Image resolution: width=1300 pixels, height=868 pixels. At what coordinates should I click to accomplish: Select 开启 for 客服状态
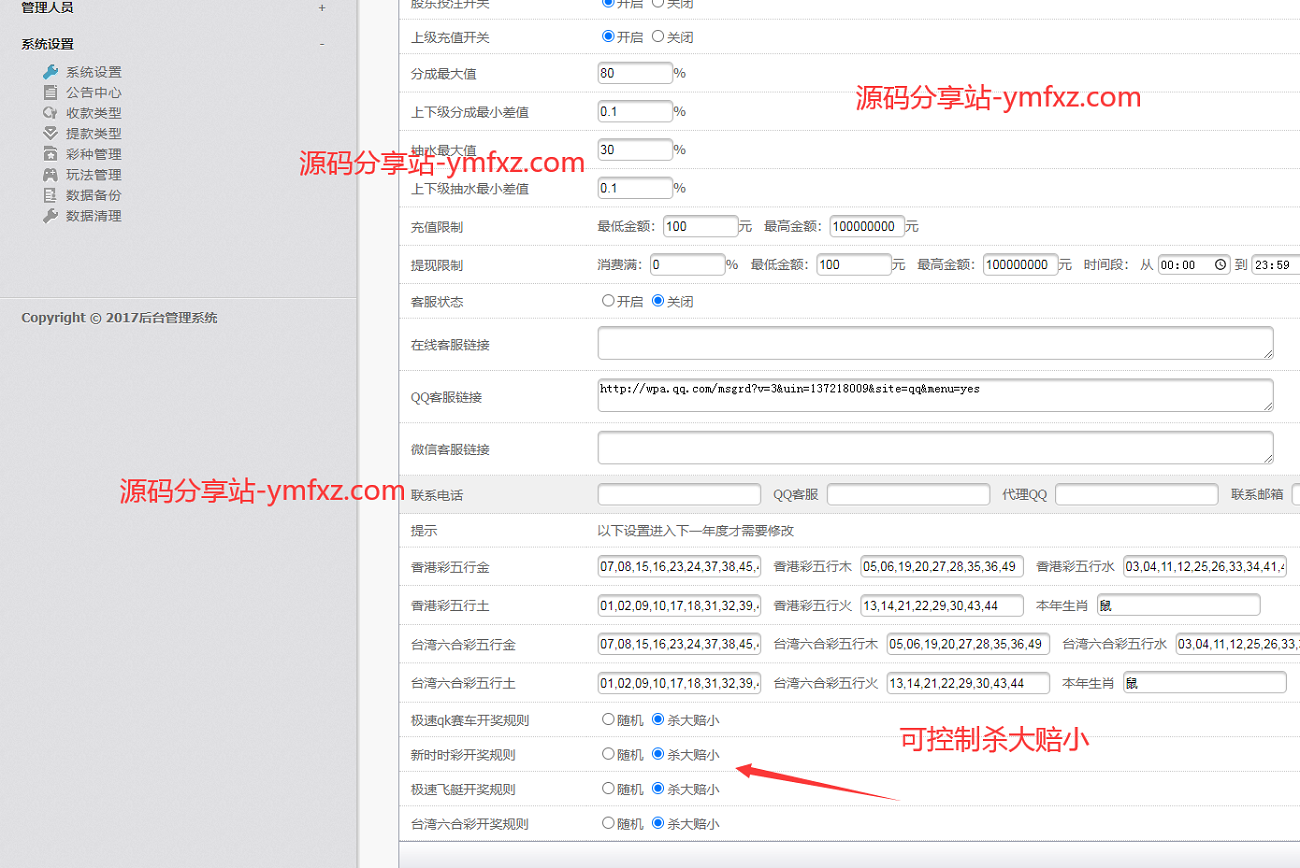coord(608,301)
